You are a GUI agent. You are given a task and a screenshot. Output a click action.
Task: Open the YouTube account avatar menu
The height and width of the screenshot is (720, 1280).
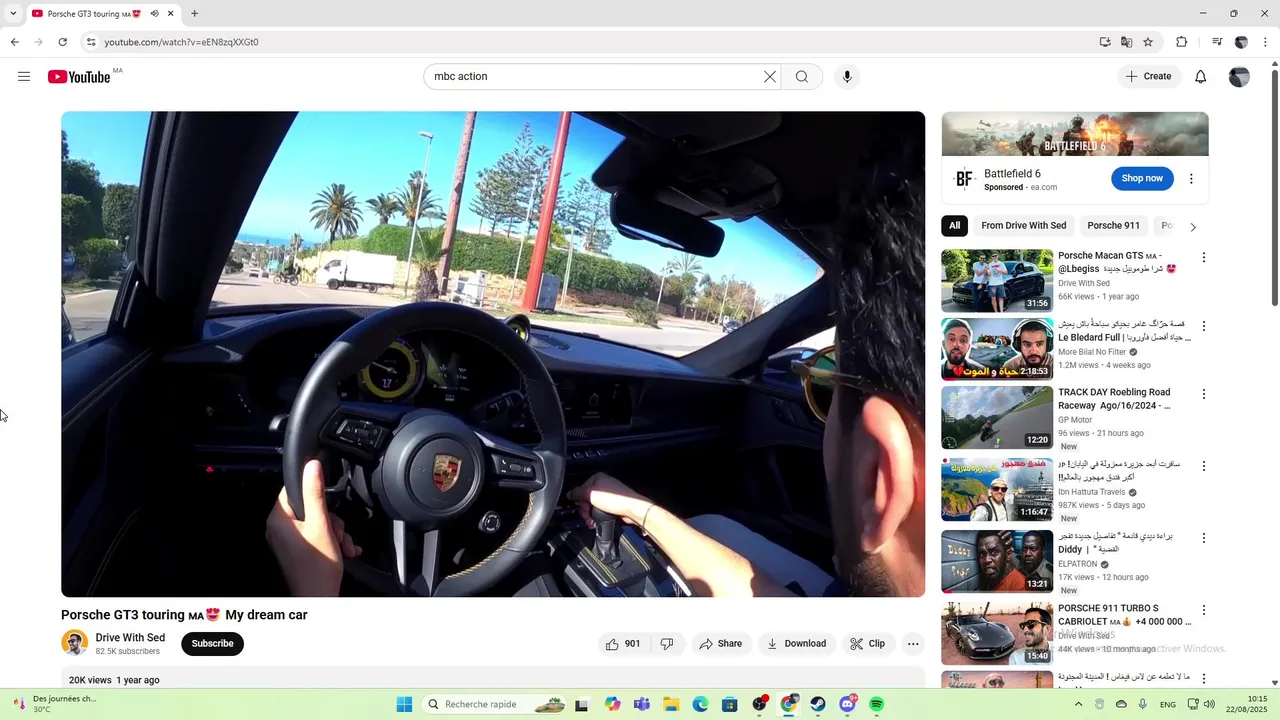pos(1239,77)
